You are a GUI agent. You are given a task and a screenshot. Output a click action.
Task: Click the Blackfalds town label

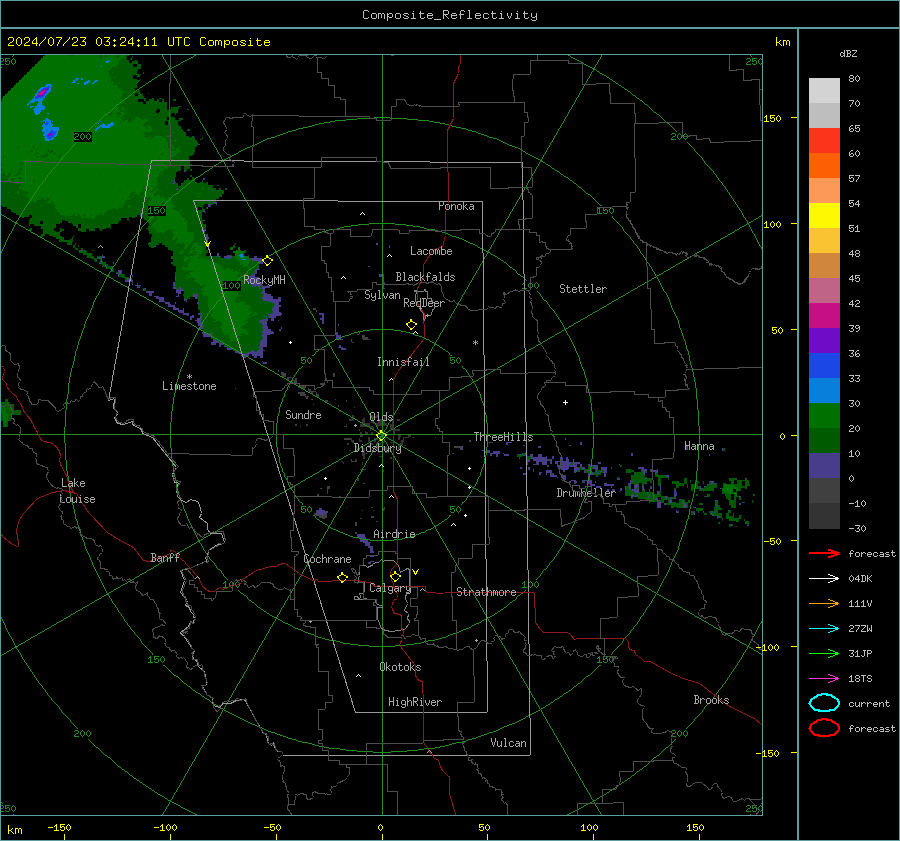(425, 277)
